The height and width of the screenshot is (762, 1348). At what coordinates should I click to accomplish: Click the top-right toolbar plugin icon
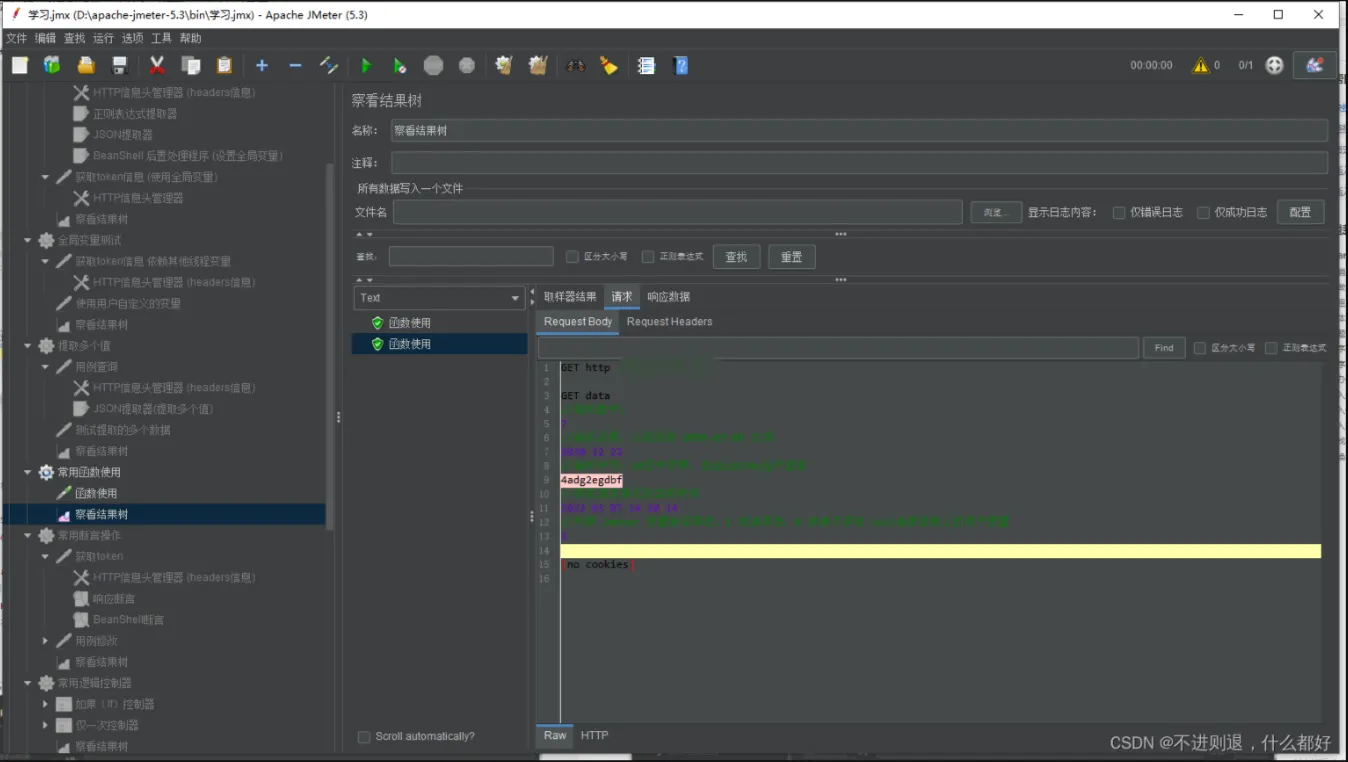tap(1315, 65)
